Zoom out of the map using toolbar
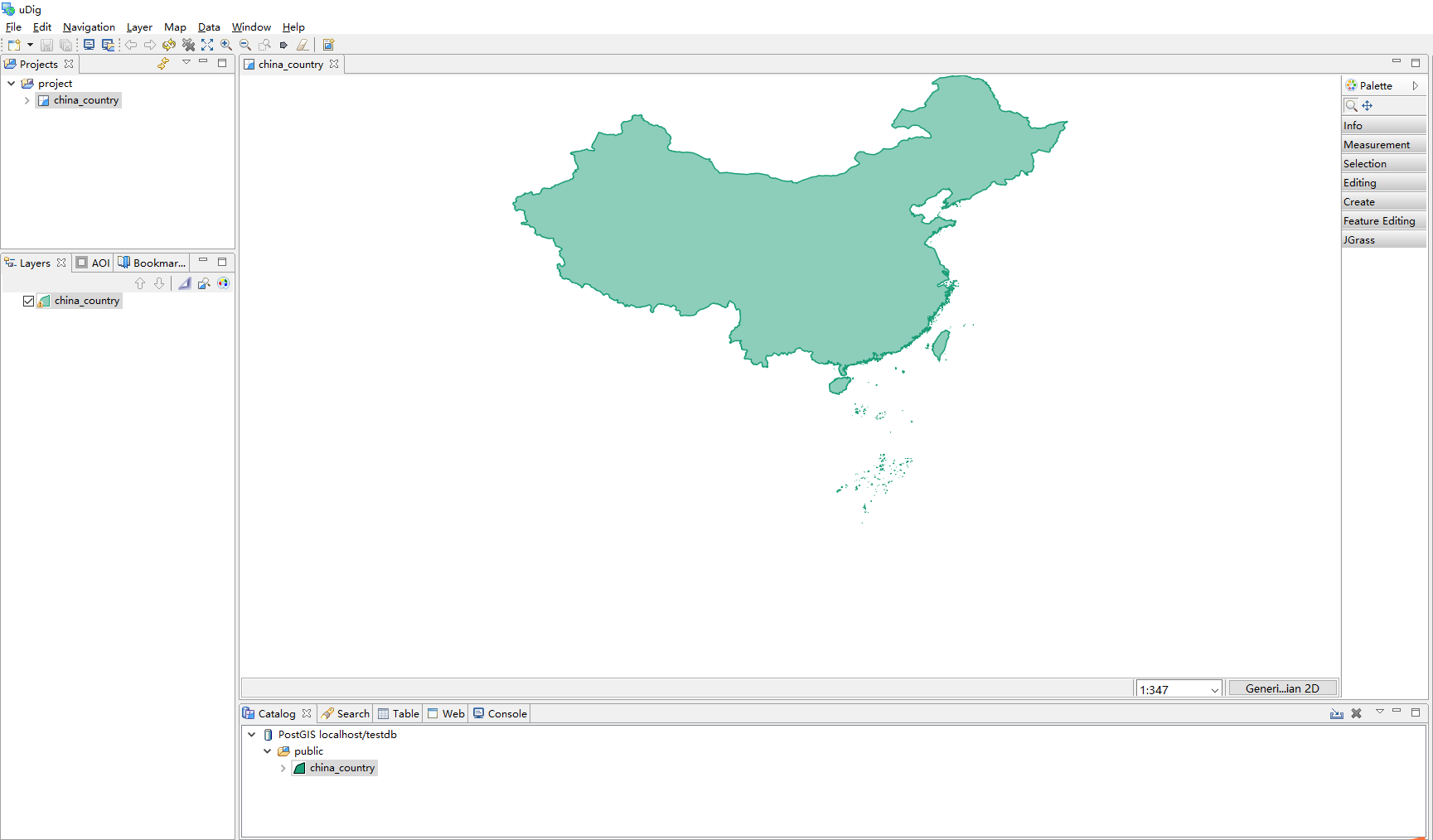The image size is (1433, 840). [245, 45]
